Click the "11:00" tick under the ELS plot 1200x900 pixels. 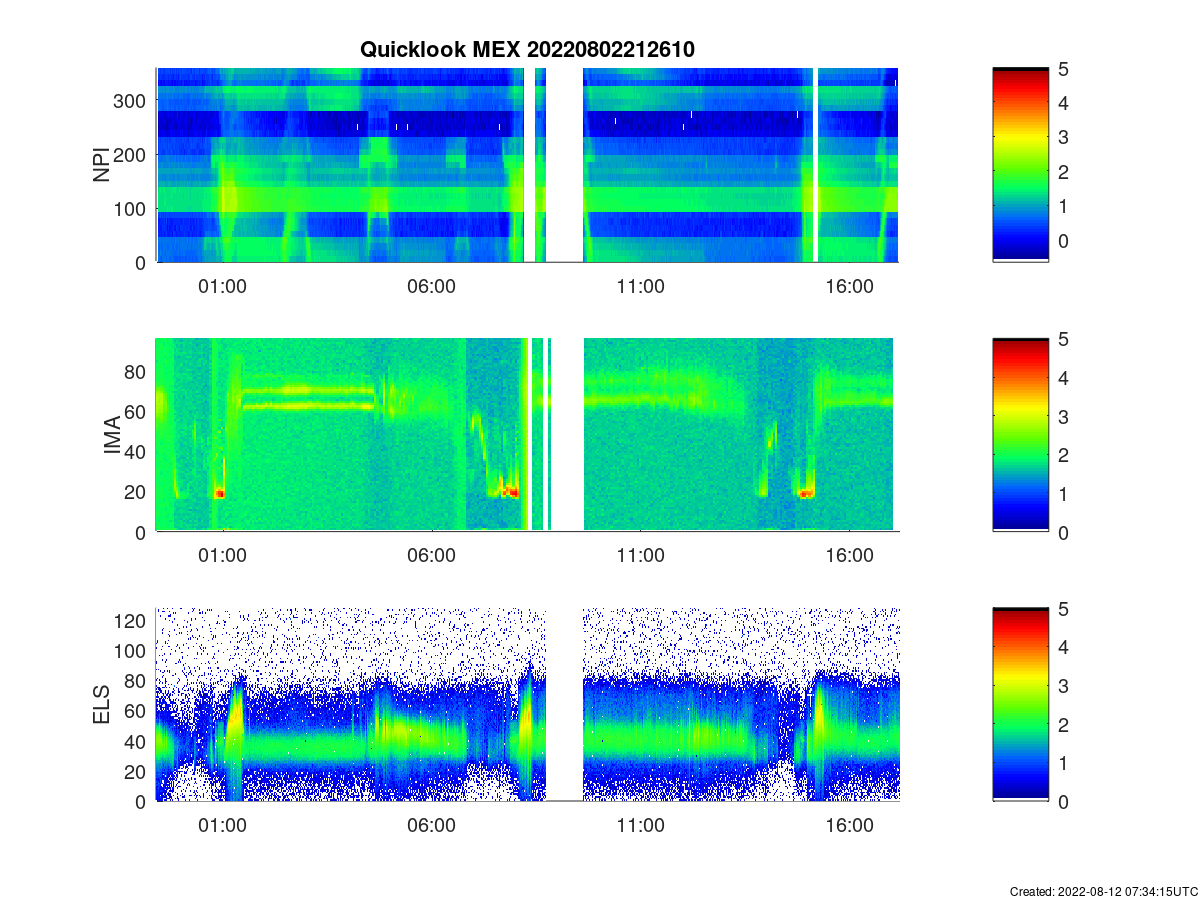[640, 825]
